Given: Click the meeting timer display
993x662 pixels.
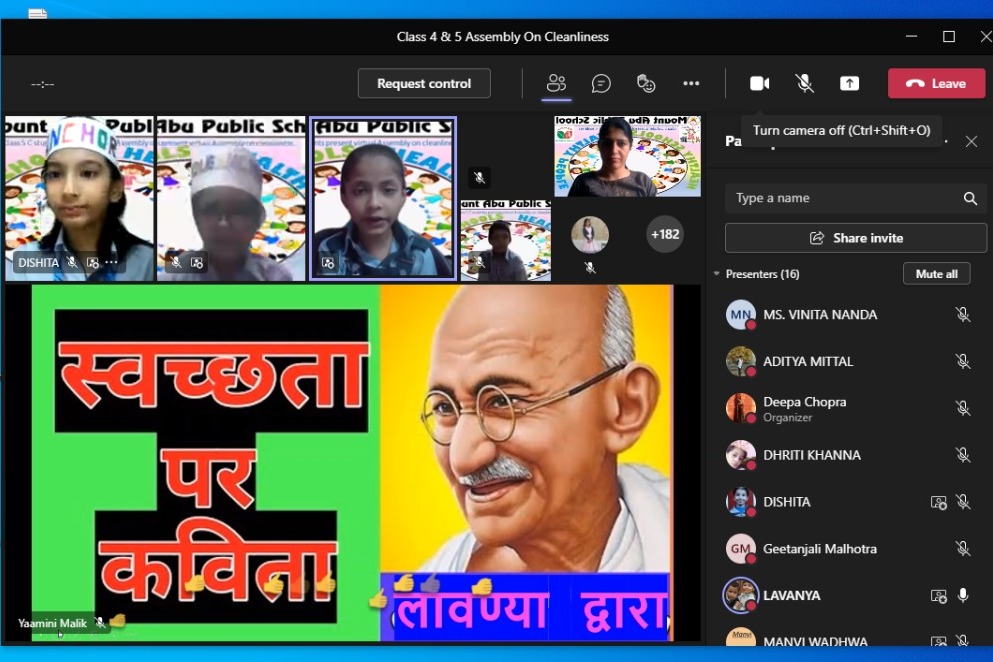Looking at the screenshot, I should click(x=42, y=84).
